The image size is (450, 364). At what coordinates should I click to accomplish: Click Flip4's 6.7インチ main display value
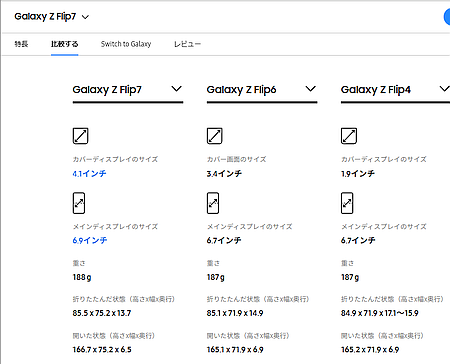(x=358, y=240)
